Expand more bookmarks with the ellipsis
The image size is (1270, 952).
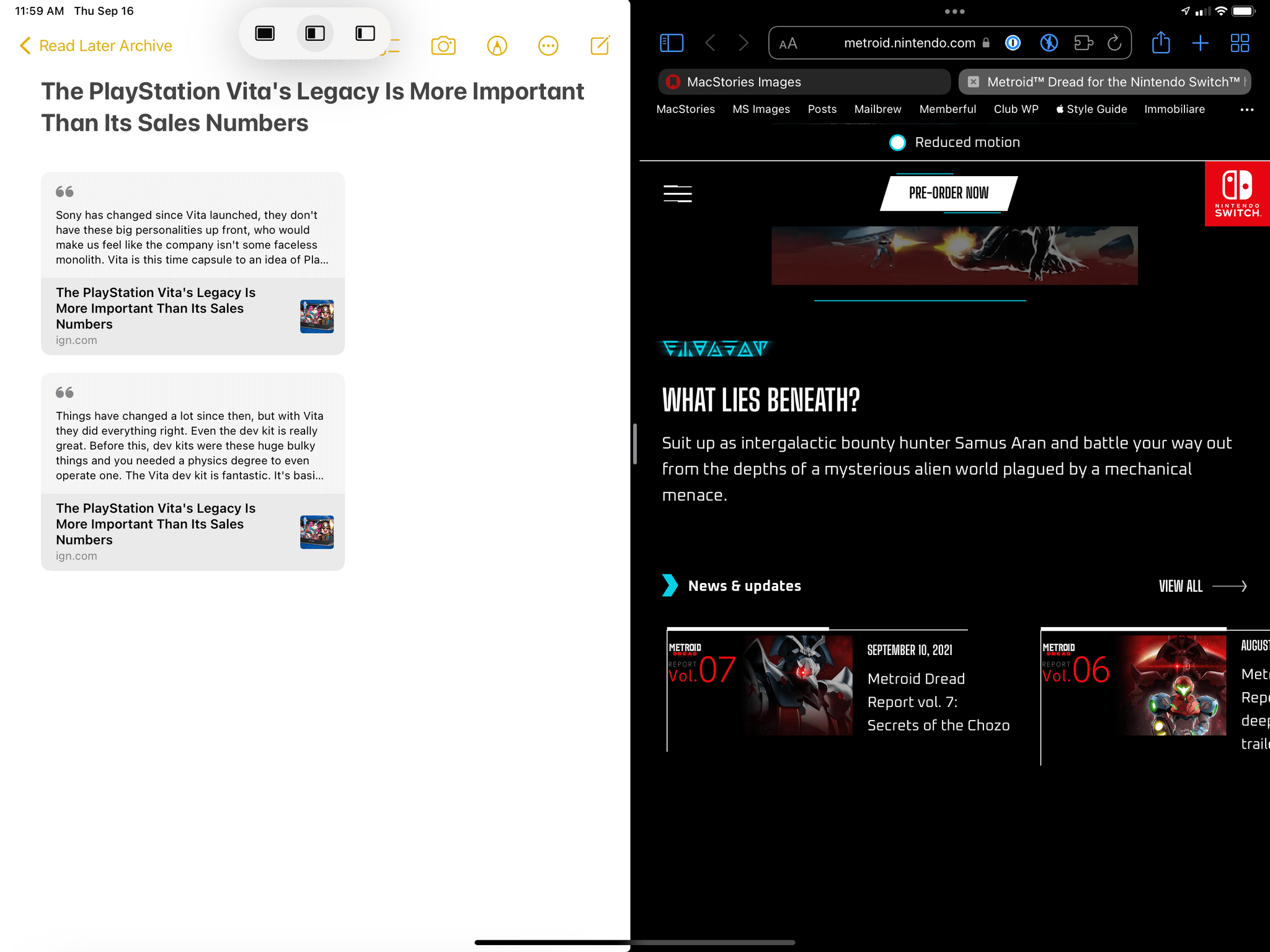tap(1246, 110)
